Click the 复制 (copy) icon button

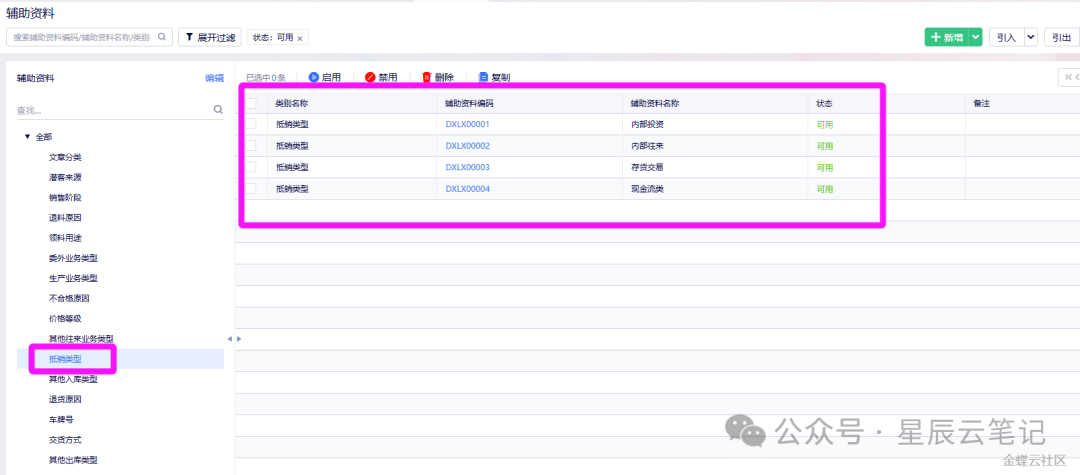[484, 77]
